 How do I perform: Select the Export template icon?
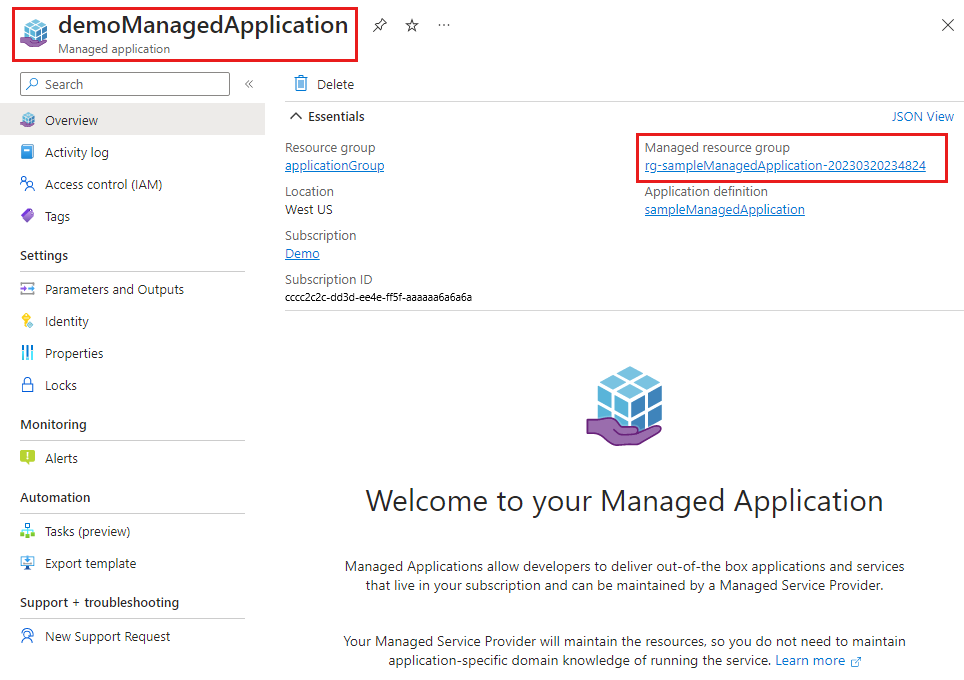[28, 563]
